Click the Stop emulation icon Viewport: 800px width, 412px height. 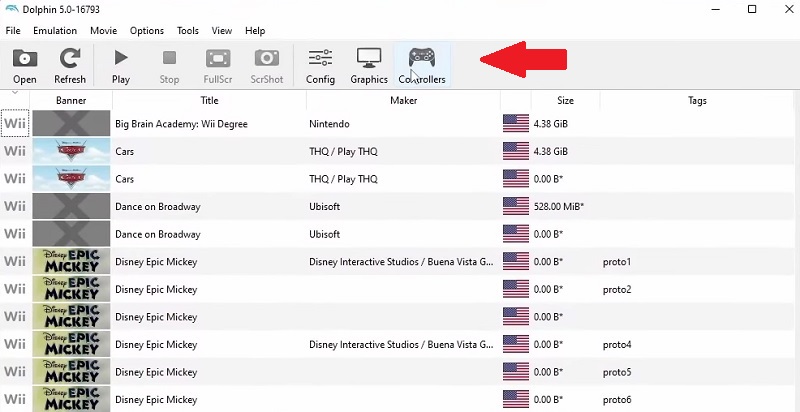[169, 65]
